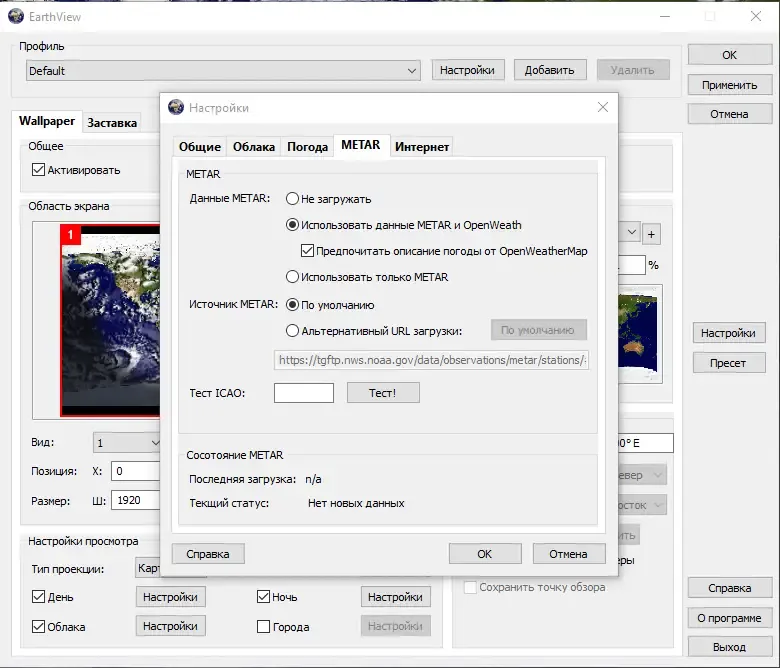Select Альтернативный URL загрузки radio option

pyautogui.click(x=292, y=330)
